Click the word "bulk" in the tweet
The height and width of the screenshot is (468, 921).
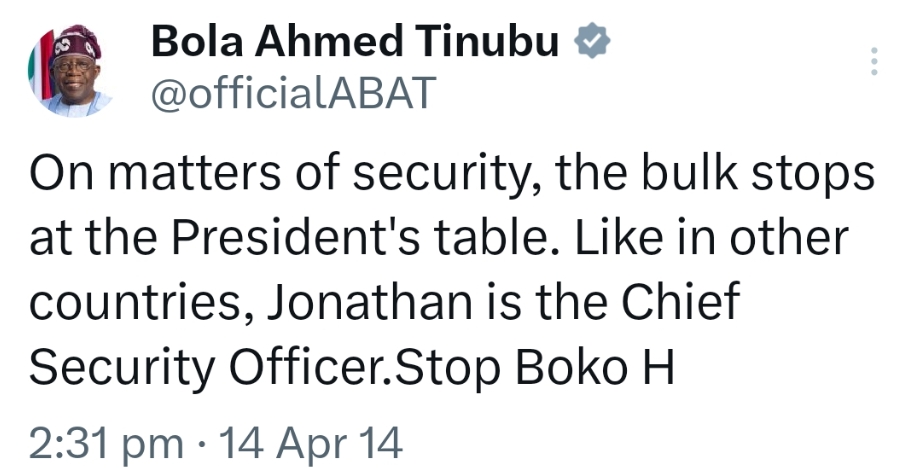coord(690,173)
